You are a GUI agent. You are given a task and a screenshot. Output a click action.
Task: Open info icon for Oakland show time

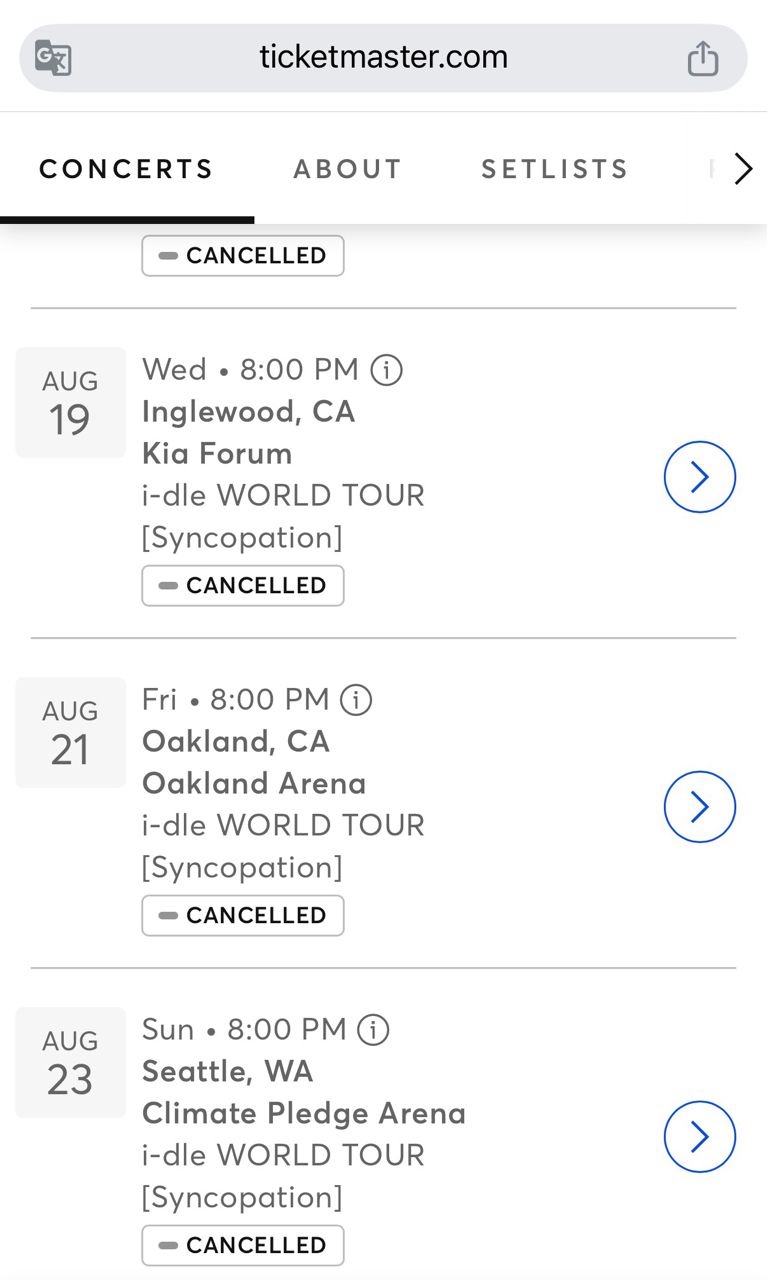coord(356,700)
